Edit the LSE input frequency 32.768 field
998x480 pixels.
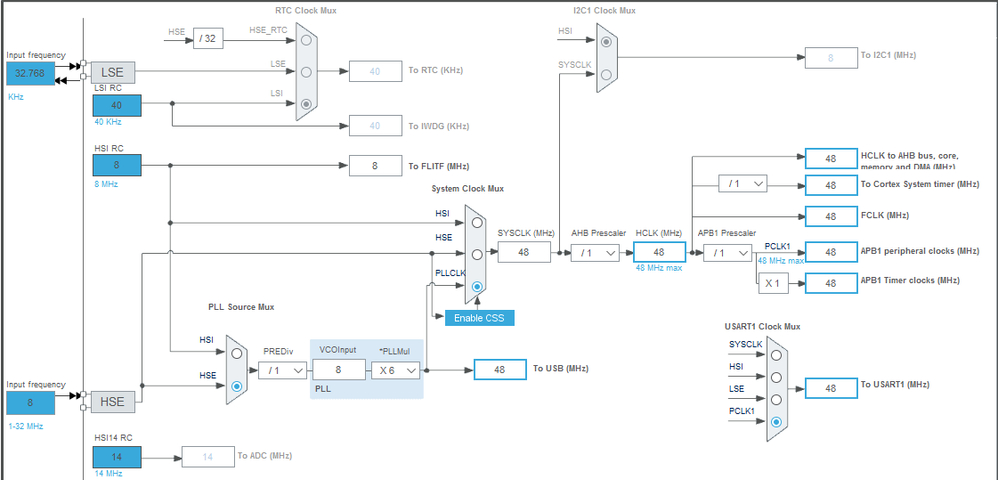pos(30,73)
